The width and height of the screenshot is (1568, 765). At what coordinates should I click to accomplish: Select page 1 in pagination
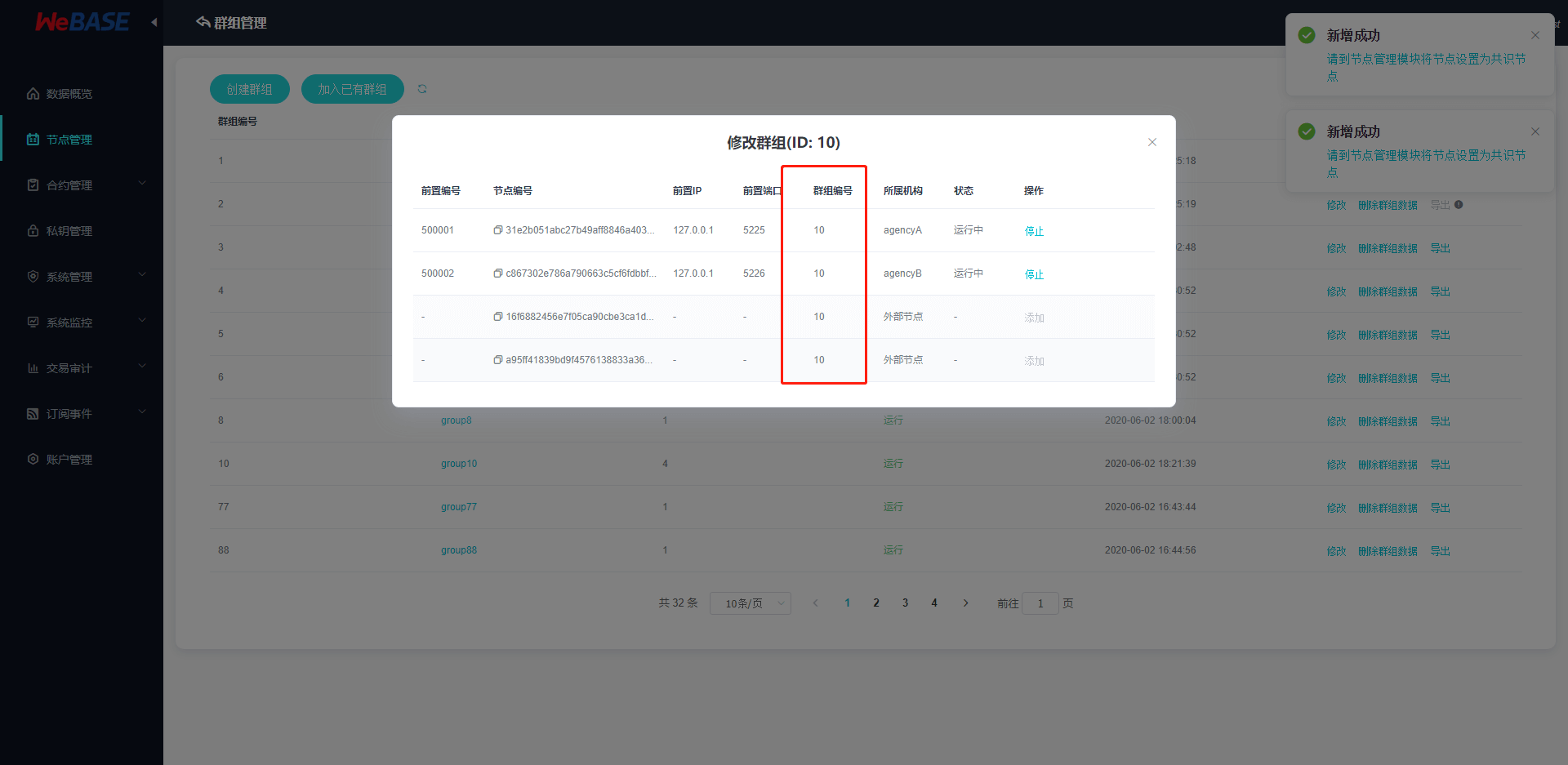point(848,603)
